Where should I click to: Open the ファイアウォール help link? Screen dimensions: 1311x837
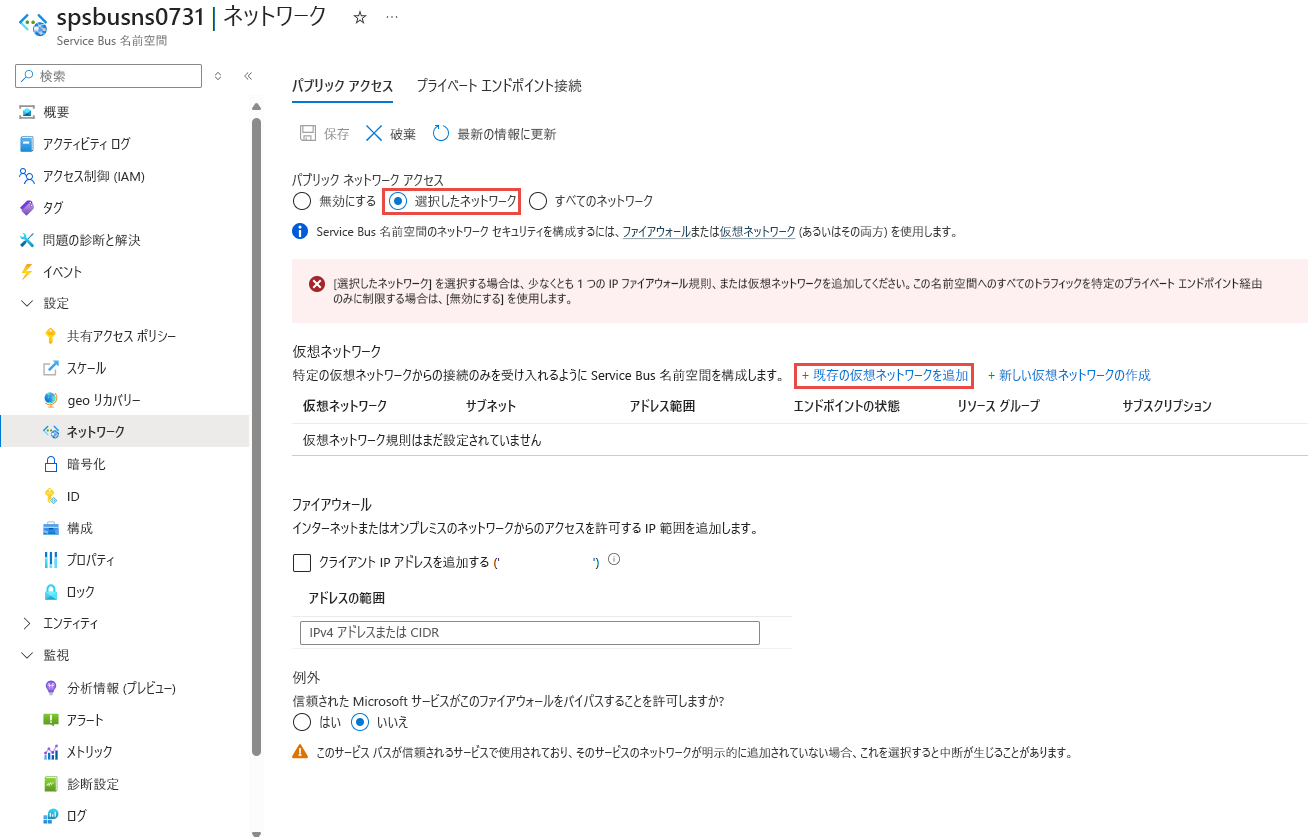[656, 232]
